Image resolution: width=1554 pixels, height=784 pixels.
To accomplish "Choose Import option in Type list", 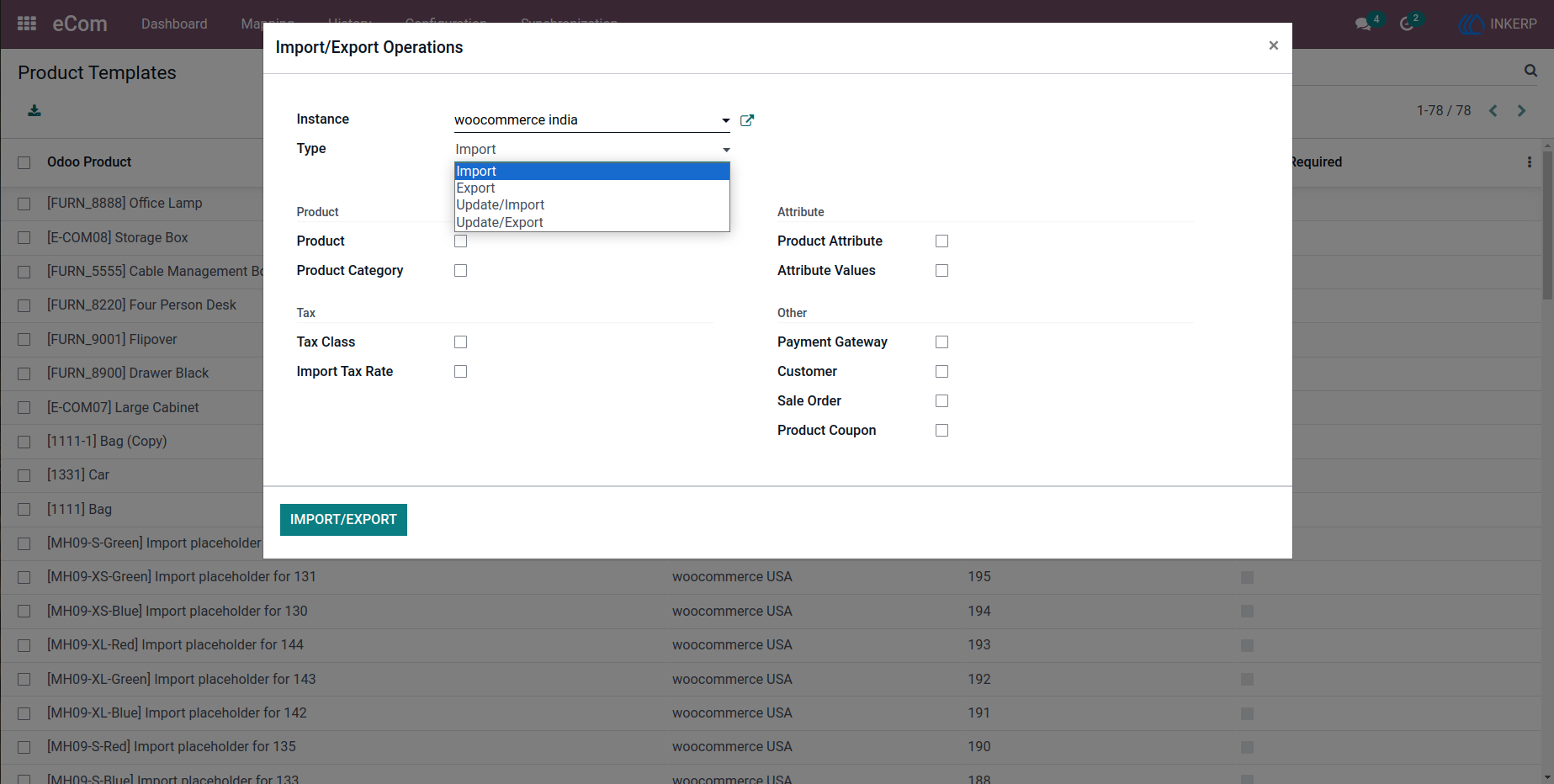I will (x=591, y=171).
